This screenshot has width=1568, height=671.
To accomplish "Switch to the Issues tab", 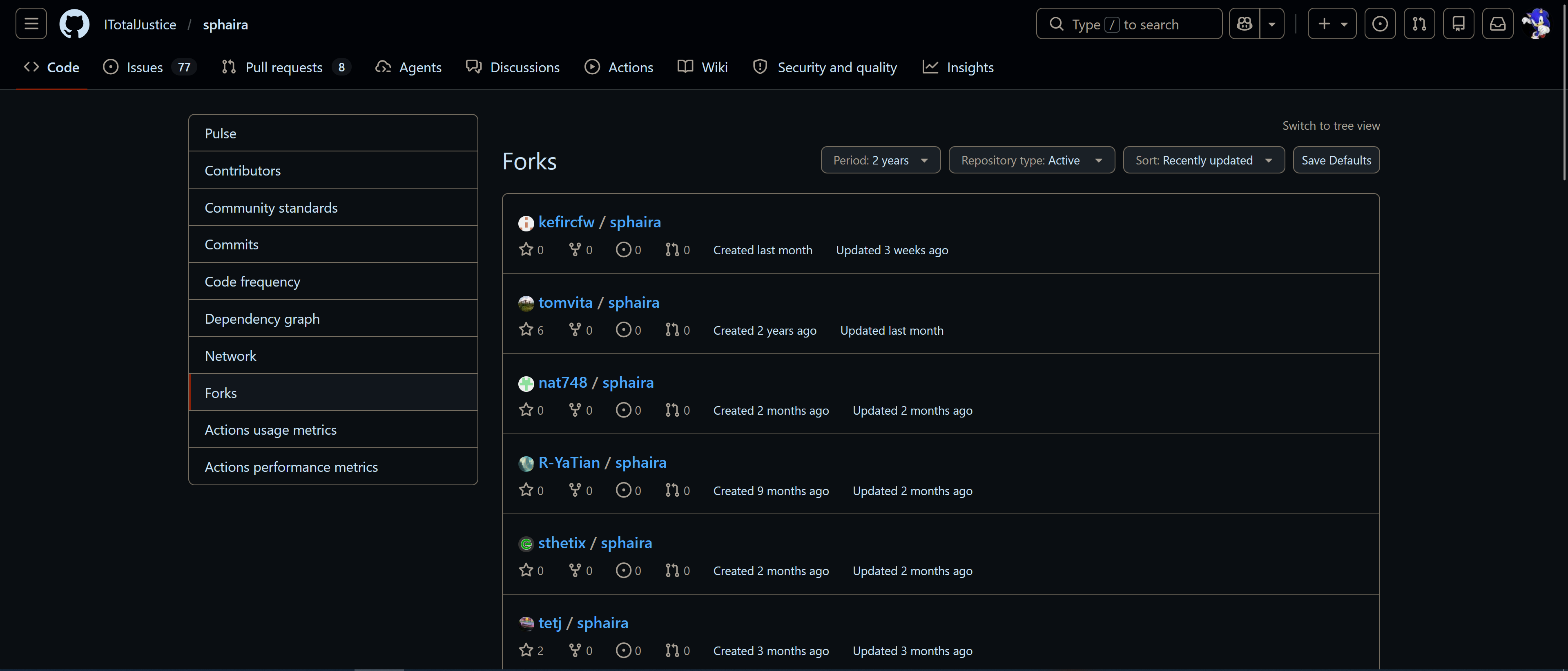I will (x=149, y=67).
